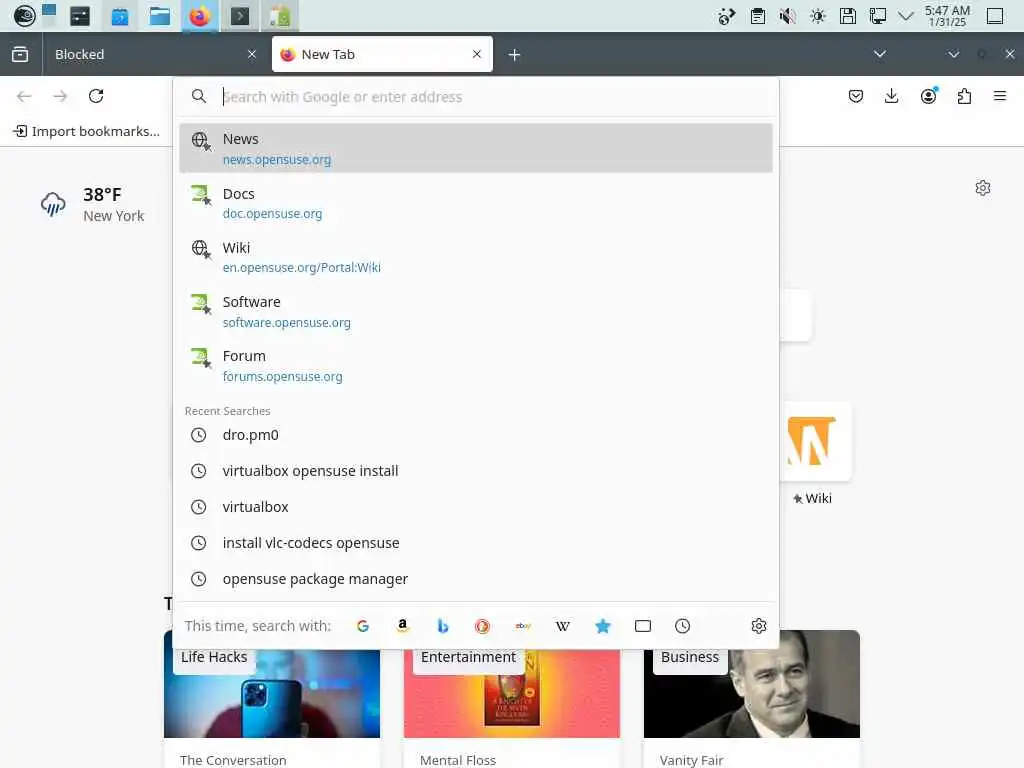Open the New York weather widget

click(93, 204)
